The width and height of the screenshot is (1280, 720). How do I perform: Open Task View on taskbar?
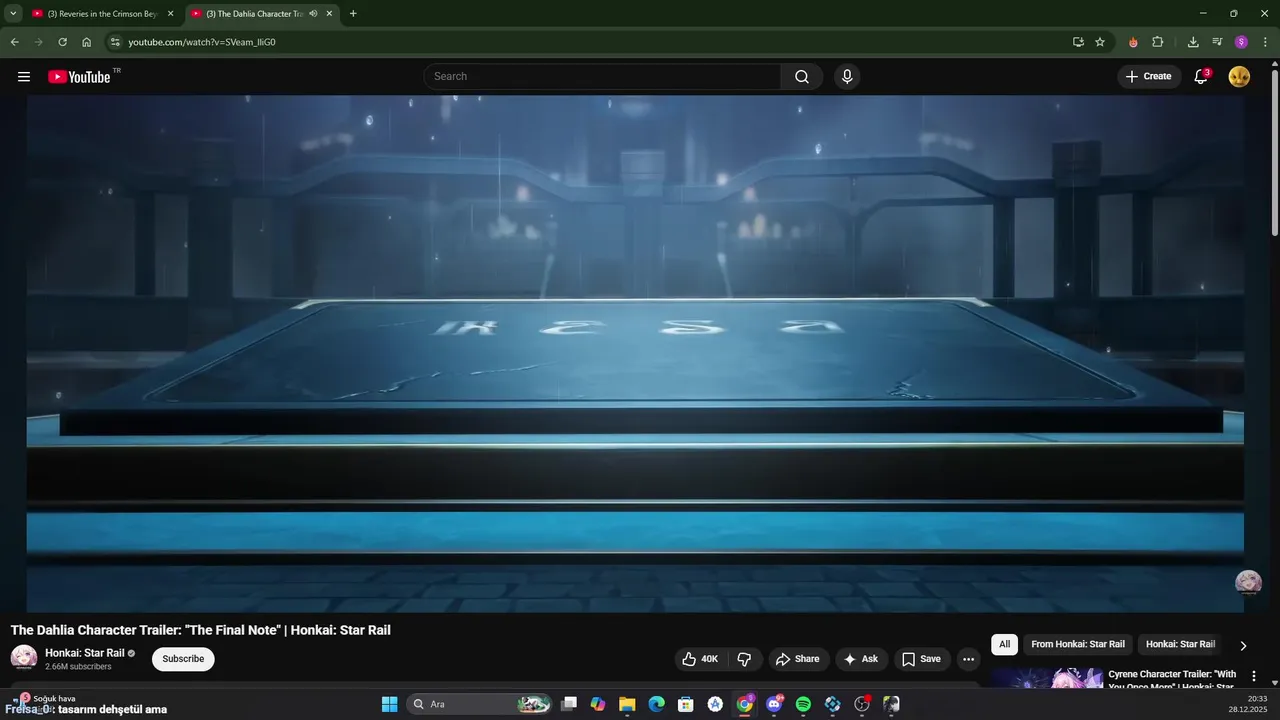[569, 704]
